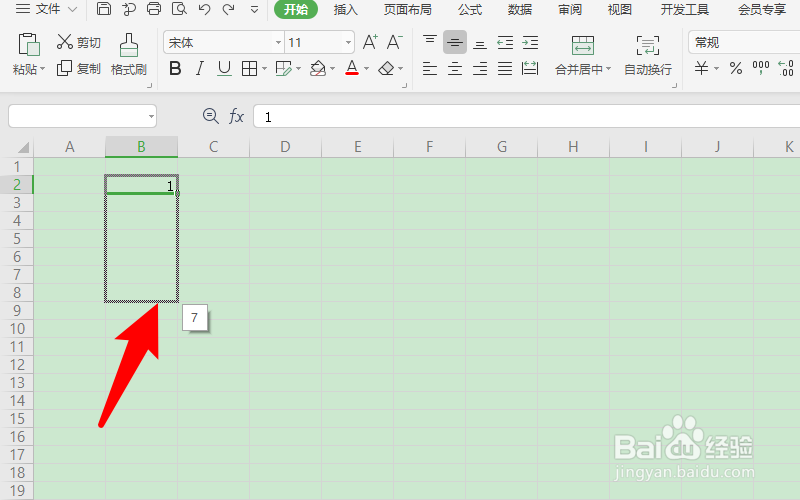This screenshot has height=500, width=800.
Task: Center text horizontally
Action: click(x=455, y=68)
